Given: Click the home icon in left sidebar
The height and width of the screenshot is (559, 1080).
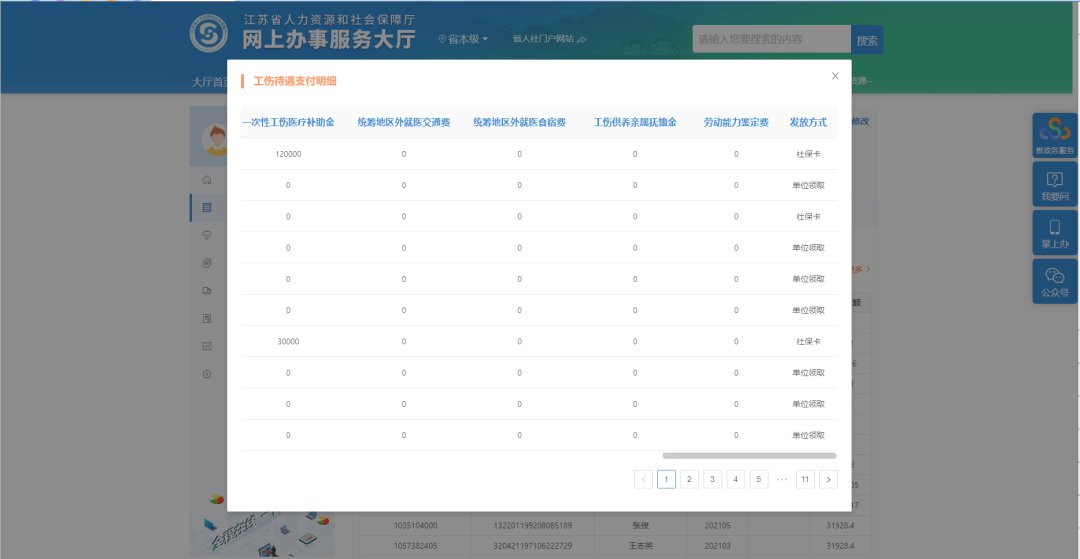Looking at the screenshot, I should click(207, 180).
